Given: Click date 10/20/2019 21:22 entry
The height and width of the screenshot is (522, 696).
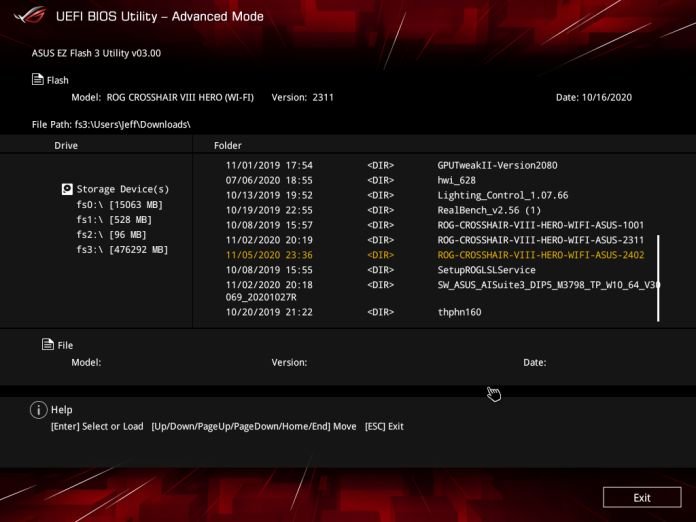Looking at the screenshot, I should (x=269, y=312).
